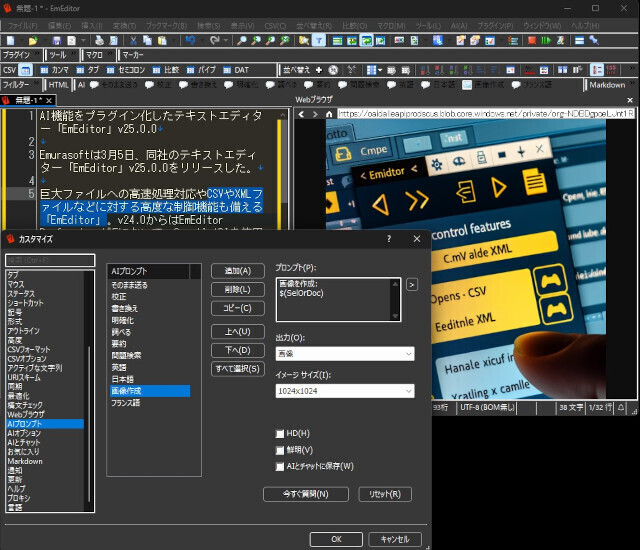
Task: Click the 追加(A) button
Action: click(x=238, y=271)
